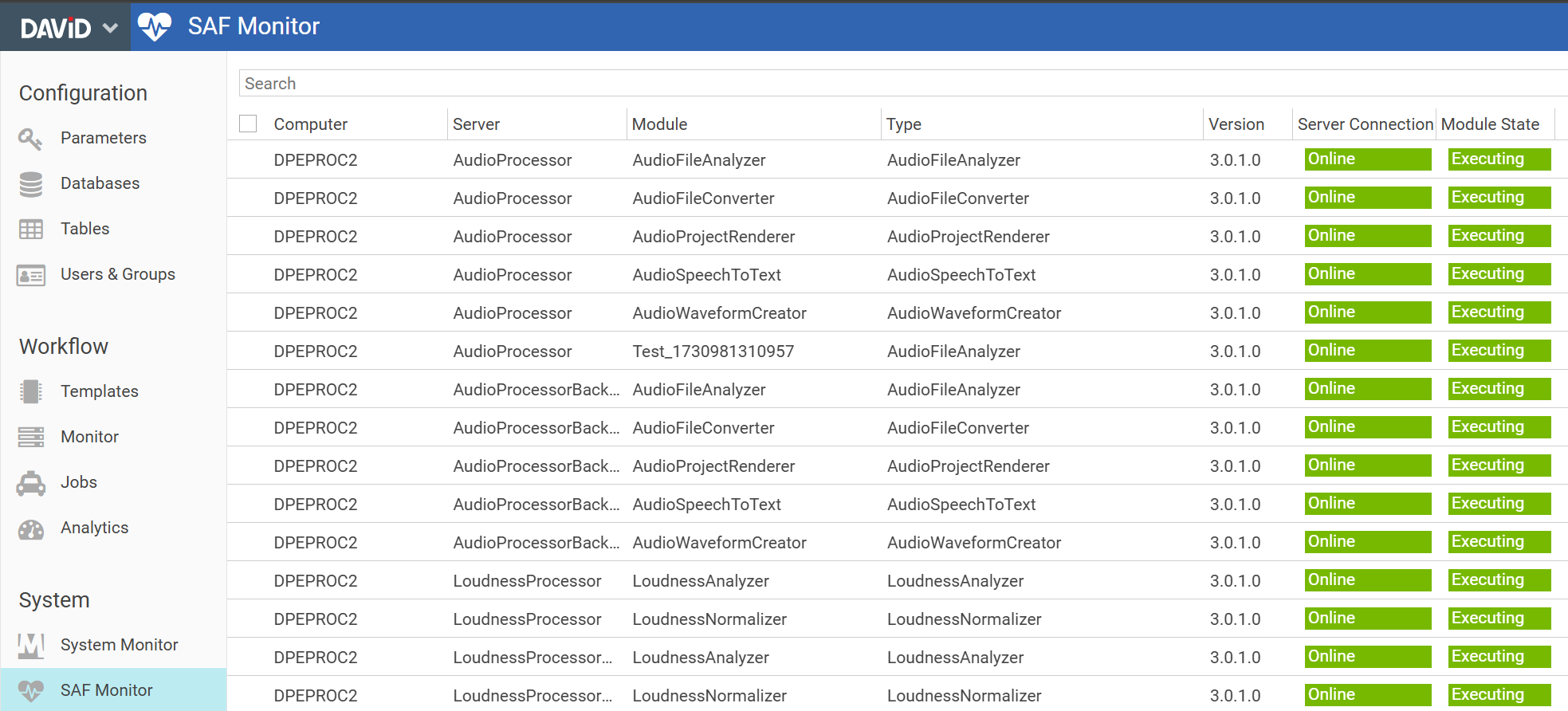Click the SAF Monitor heartbeat header icon
Viewport: 1568px width, 711px height.
pyautogui.click(x=155, y=26)
